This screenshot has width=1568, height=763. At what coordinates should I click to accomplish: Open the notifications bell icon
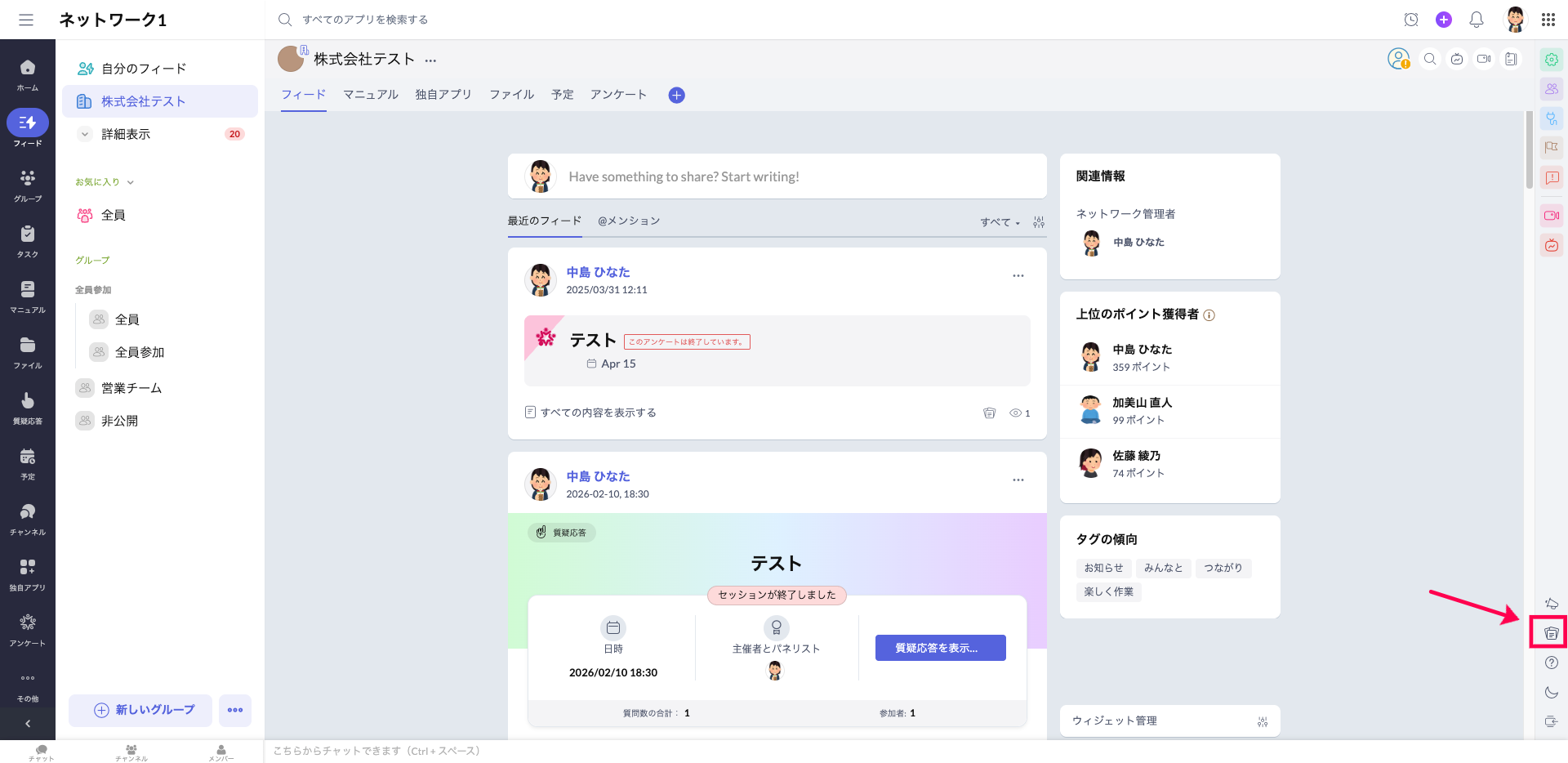point(1476,20)
